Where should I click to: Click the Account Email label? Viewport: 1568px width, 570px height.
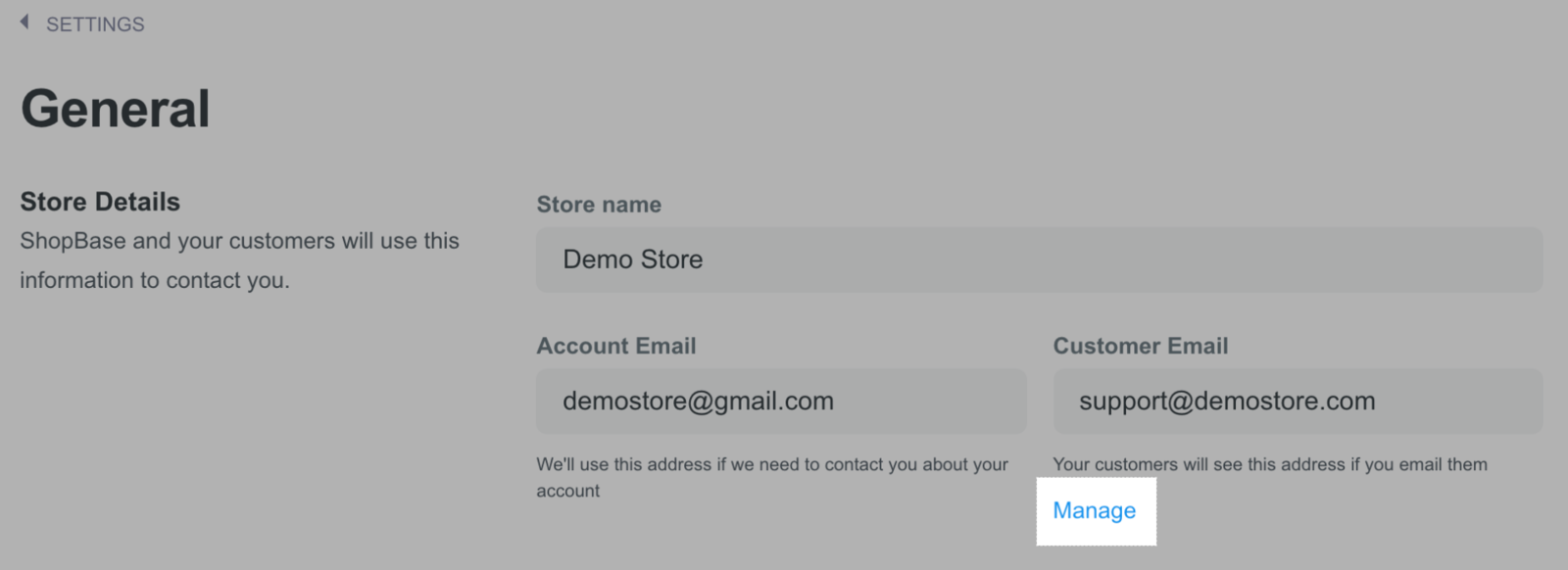(x=616, y=346)
